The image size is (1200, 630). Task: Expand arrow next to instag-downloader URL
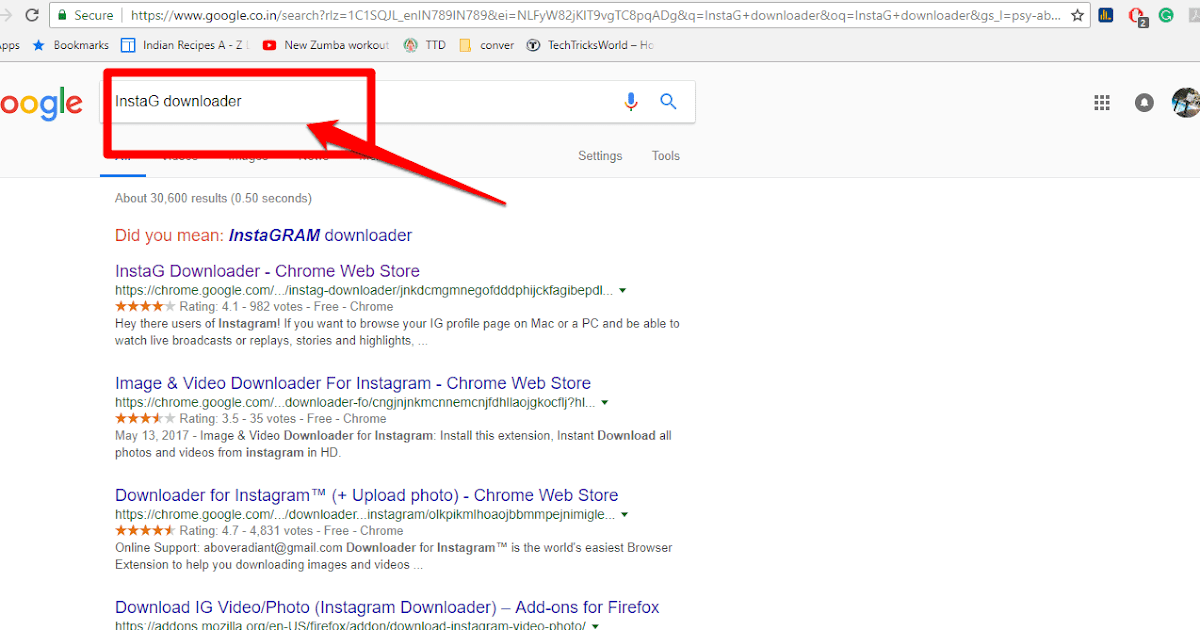pos(623,291)
